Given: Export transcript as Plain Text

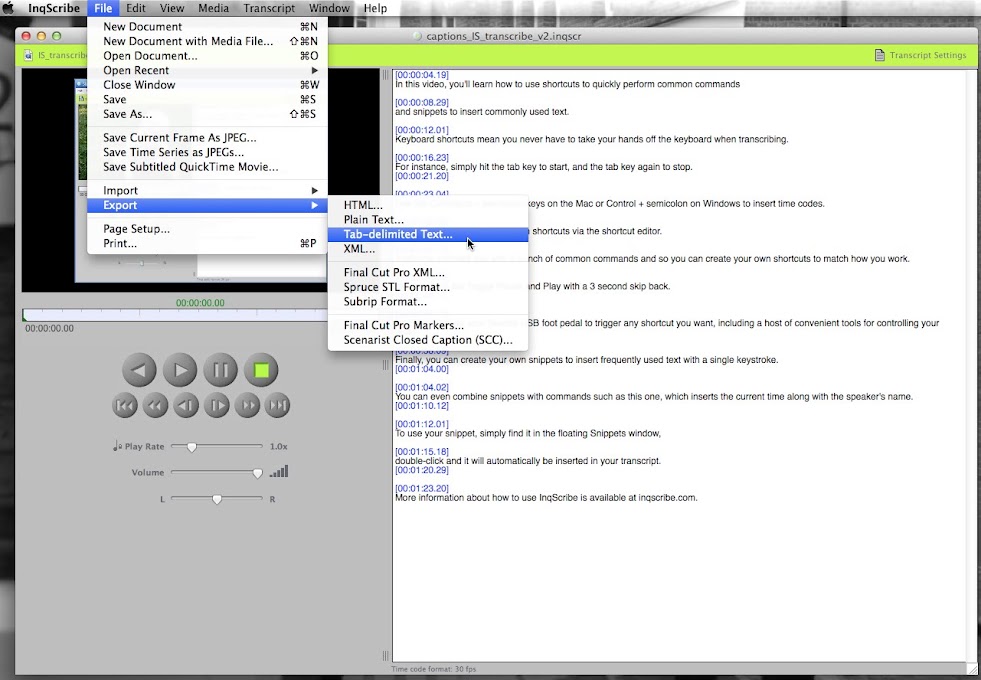Looking at the screenshot, I should coord(428,220).
